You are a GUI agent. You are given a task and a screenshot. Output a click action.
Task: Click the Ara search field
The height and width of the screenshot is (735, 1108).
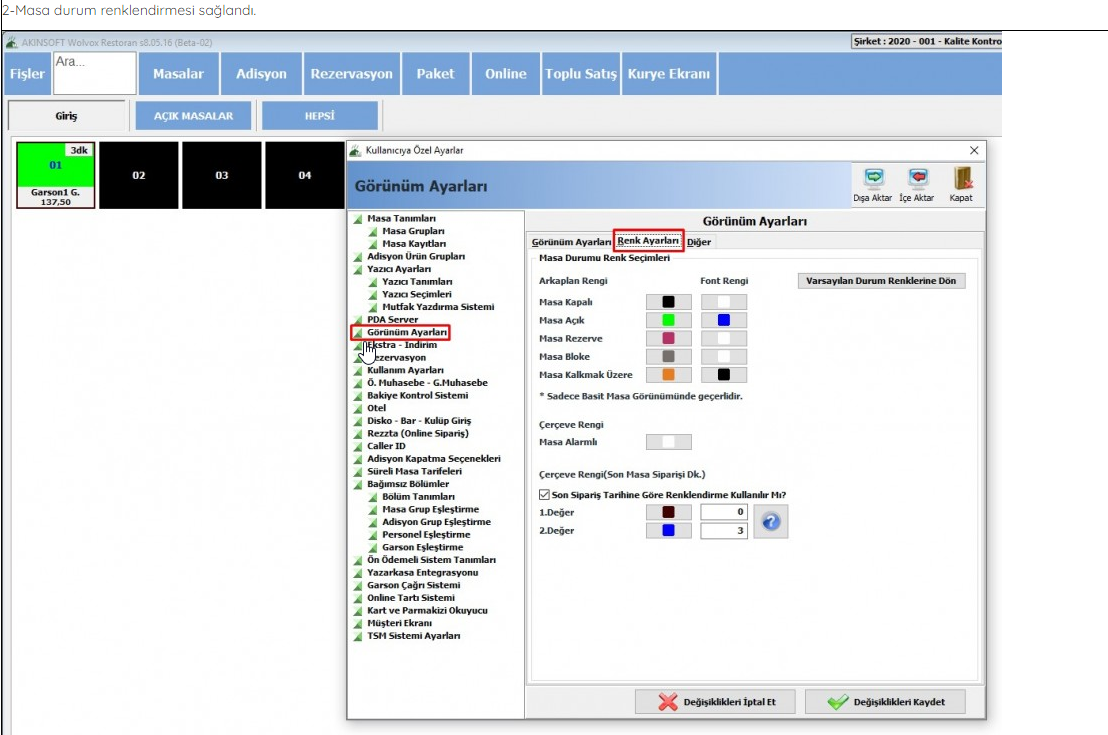point(95,74)
